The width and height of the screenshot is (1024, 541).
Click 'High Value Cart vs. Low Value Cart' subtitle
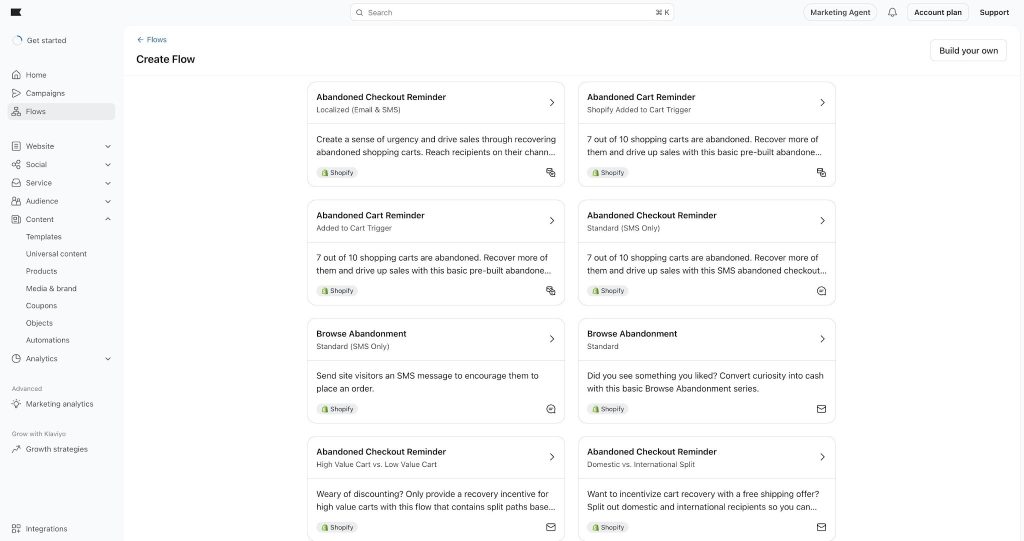tap(376, 465)
